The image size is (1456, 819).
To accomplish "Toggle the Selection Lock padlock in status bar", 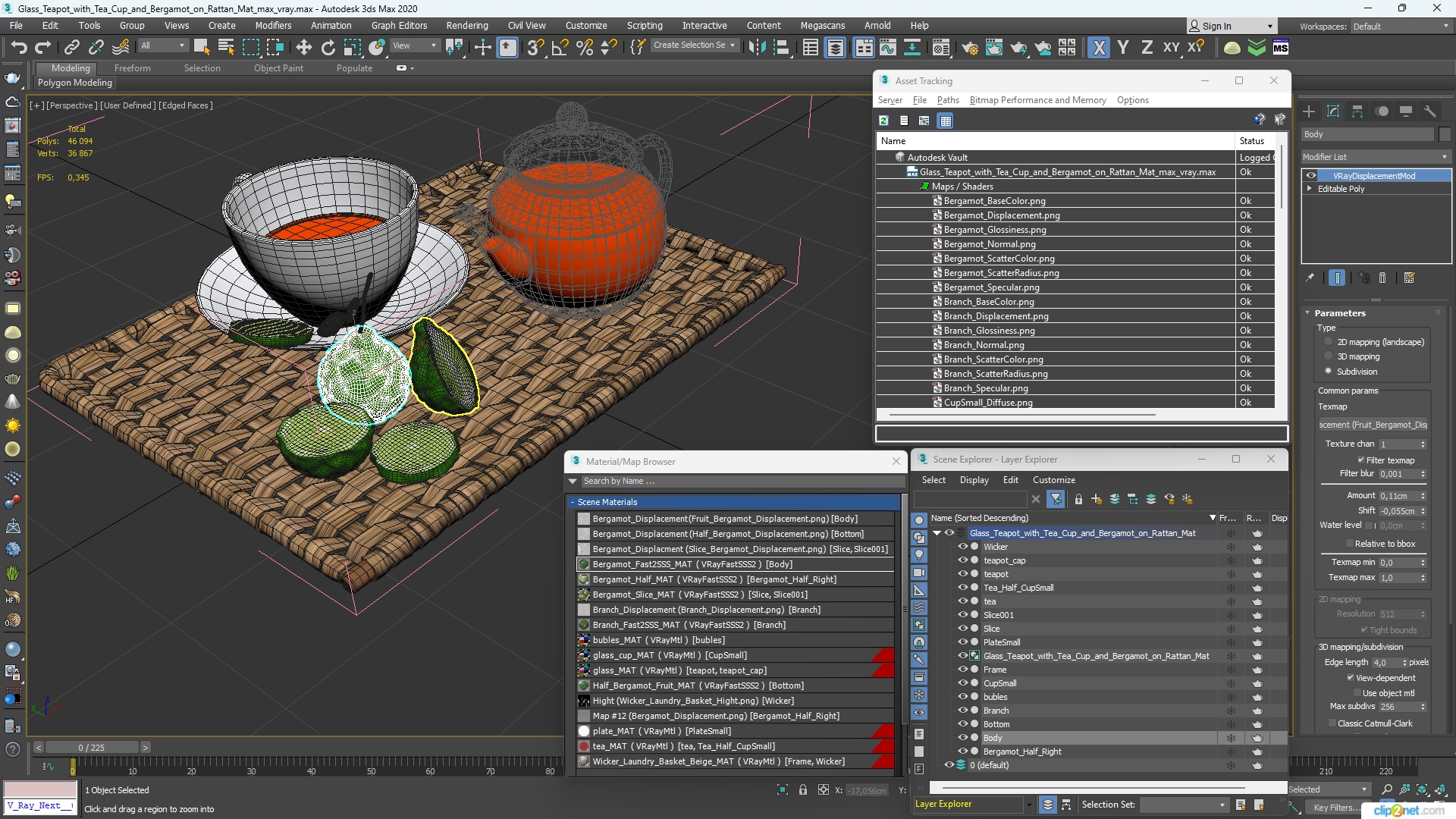I will pyautogui.click(x=803, y=790).
